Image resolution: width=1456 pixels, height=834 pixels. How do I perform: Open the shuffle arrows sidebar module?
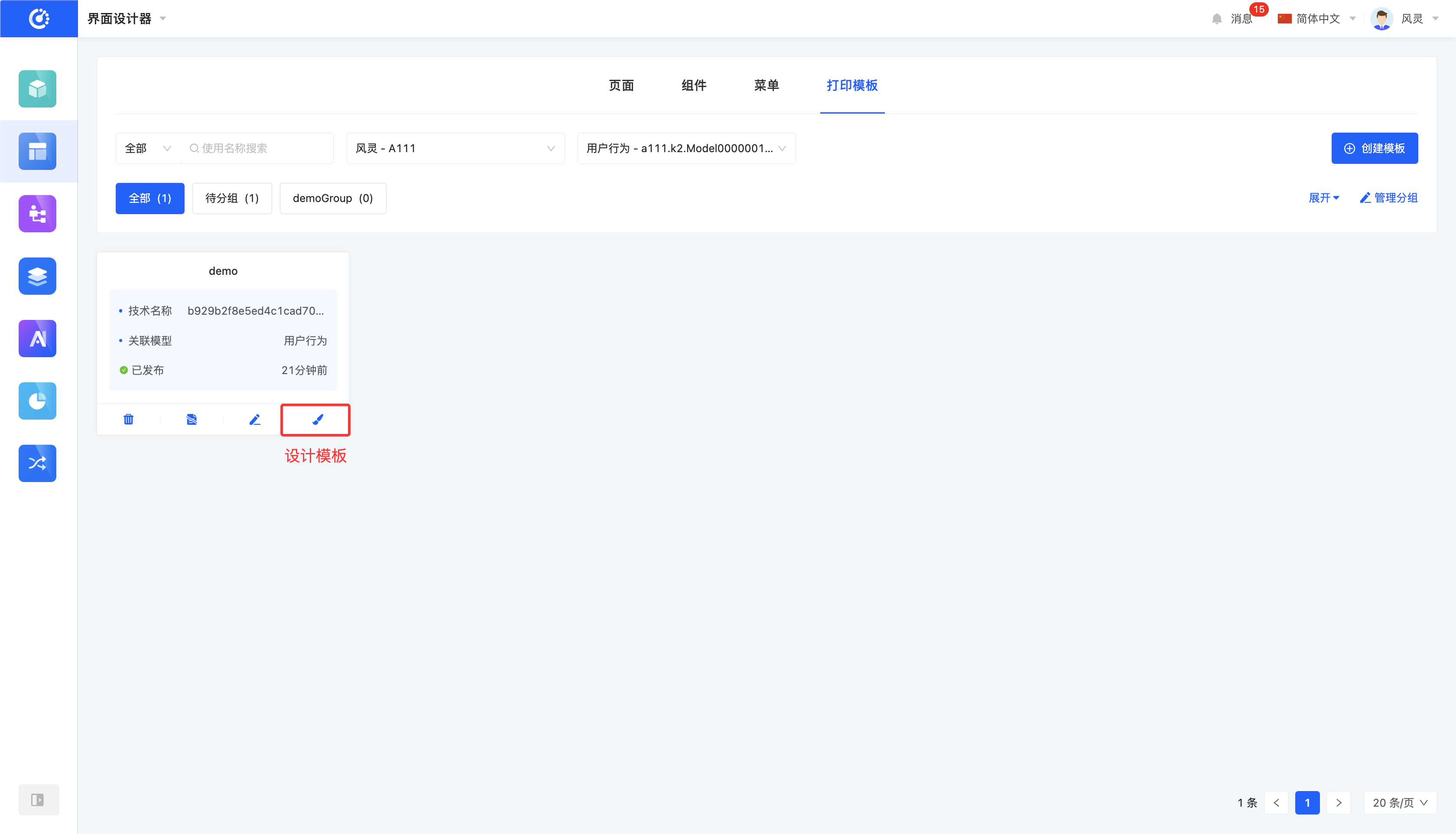point(37,463)
